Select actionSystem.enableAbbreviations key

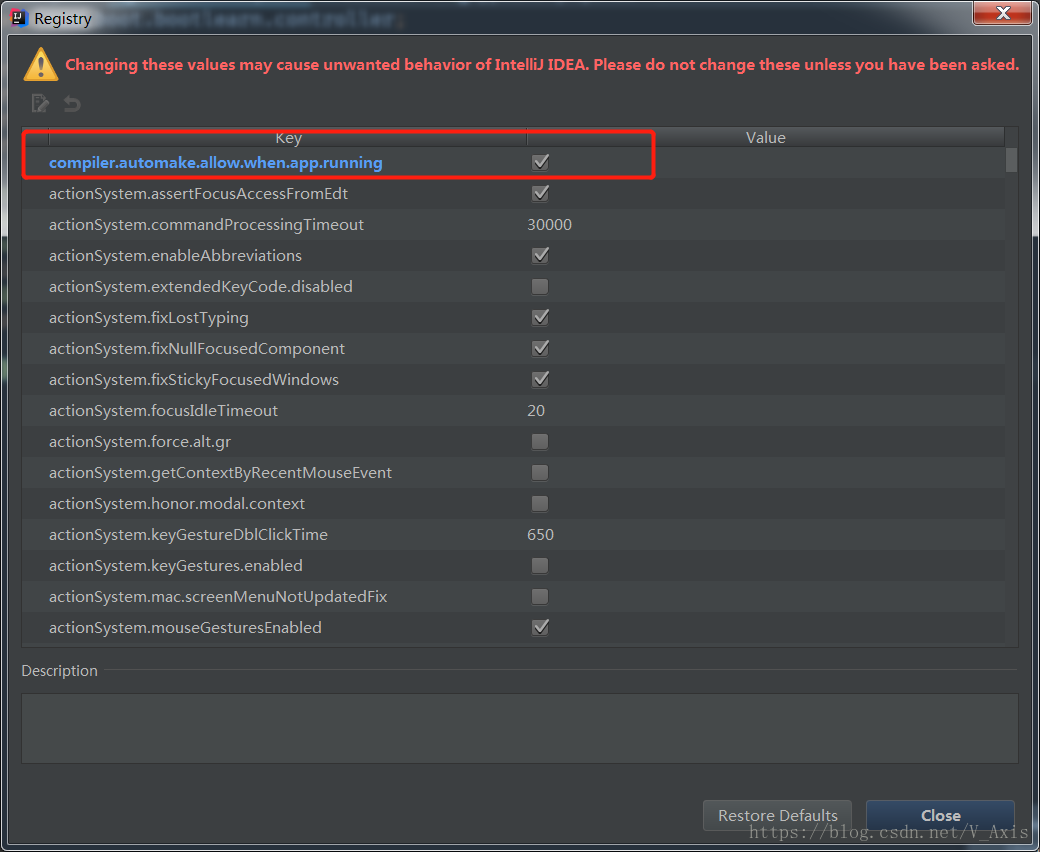(175, 255)
